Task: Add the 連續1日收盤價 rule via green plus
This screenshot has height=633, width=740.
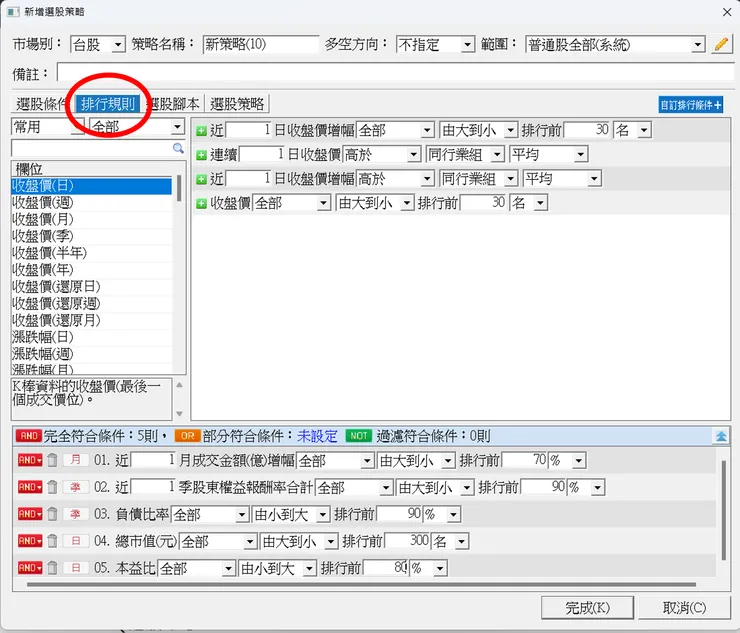Action: [202, 155]
